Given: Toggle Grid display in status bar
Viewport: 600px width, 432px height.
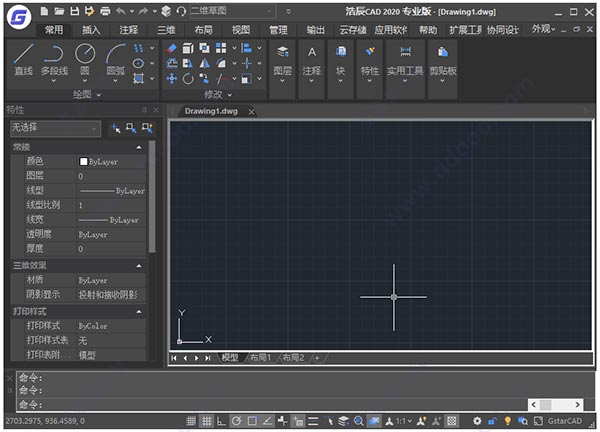Looking at the screenshot, I should coord(206,421).
